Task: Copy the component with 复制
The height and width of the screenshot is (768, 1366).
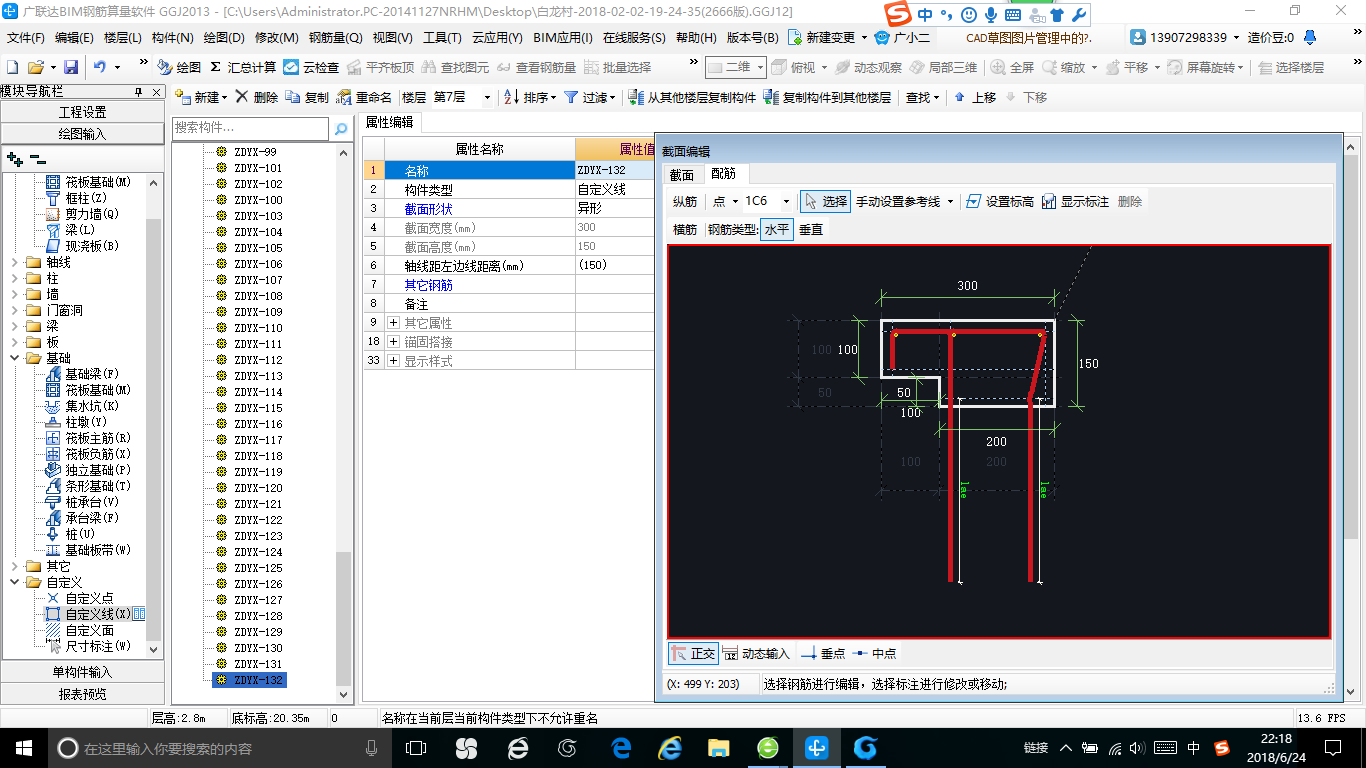Action: [307, 97]
